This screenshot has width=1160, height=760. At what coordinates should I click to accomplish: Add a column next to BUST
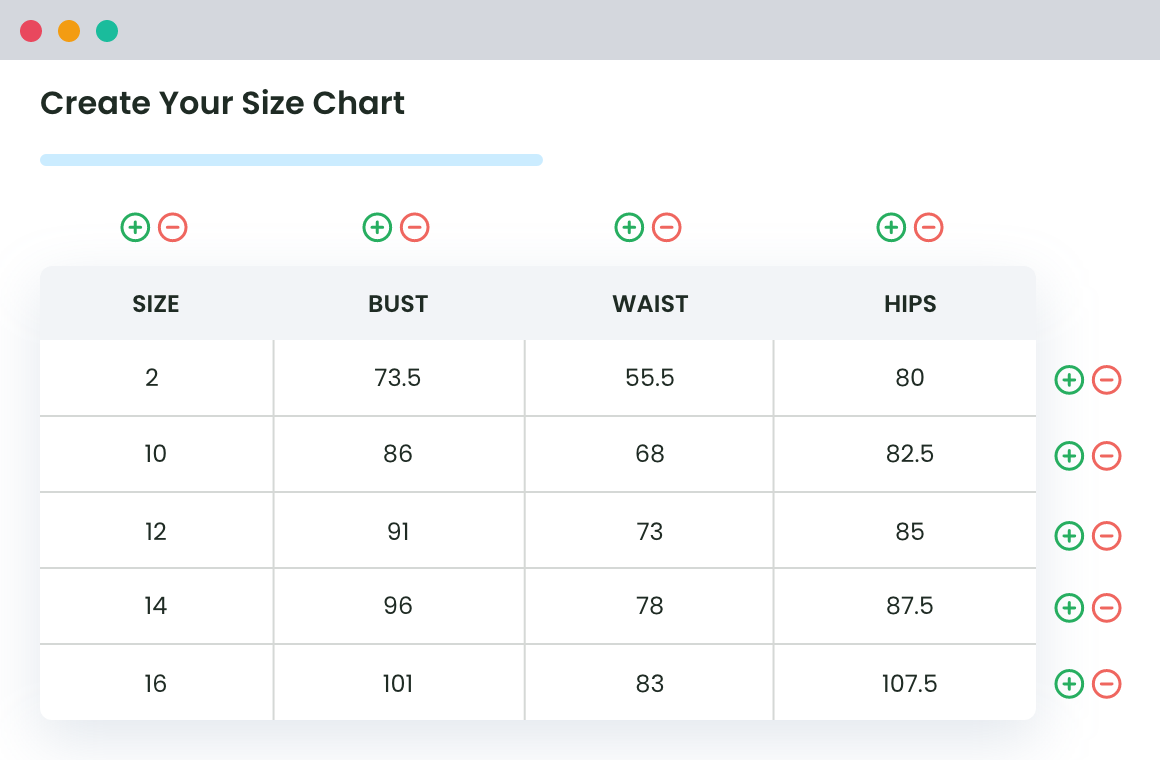[x=377, y=227]
